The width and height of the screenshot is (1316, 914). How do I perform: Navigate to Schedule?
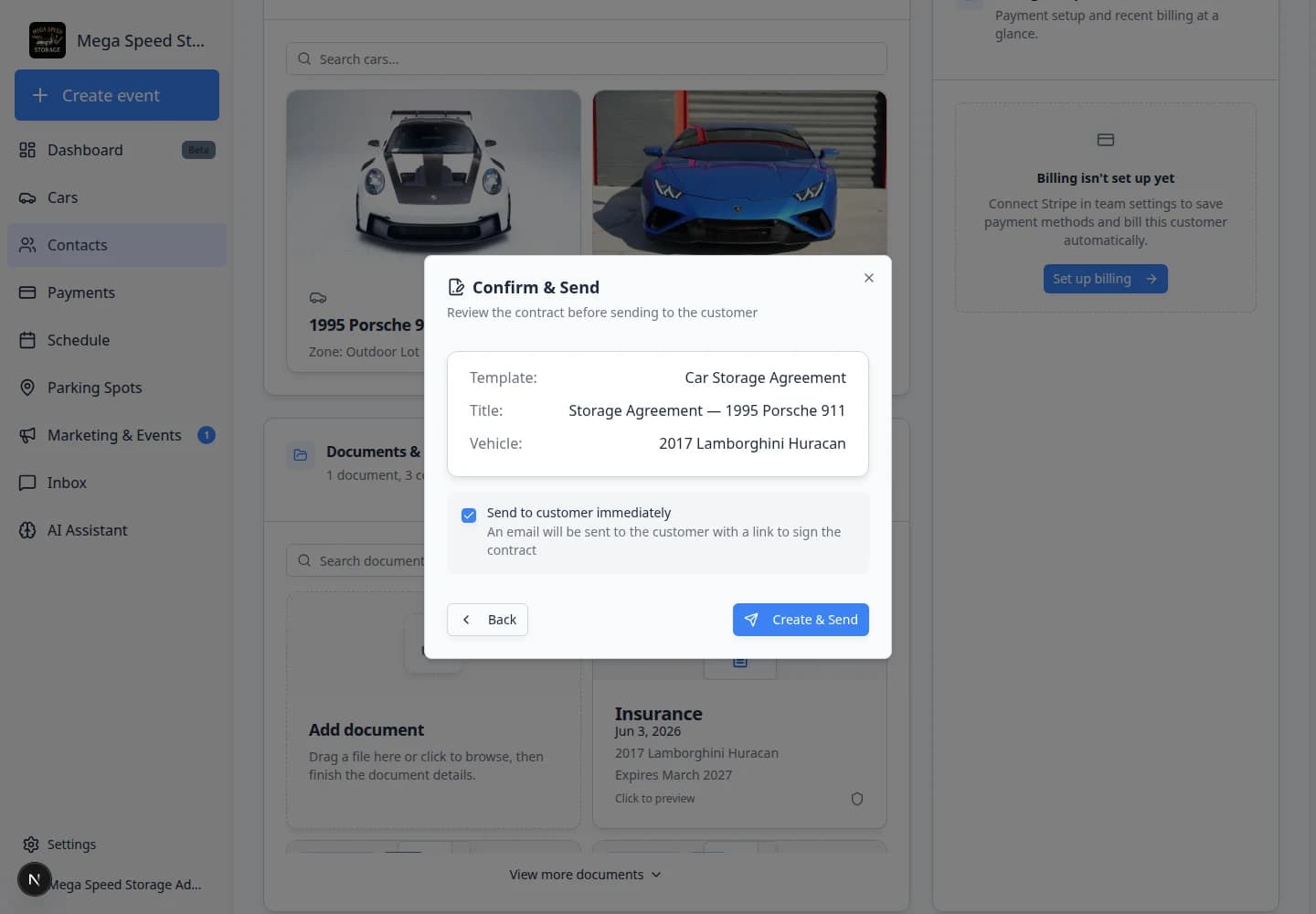tap(117, 340)
